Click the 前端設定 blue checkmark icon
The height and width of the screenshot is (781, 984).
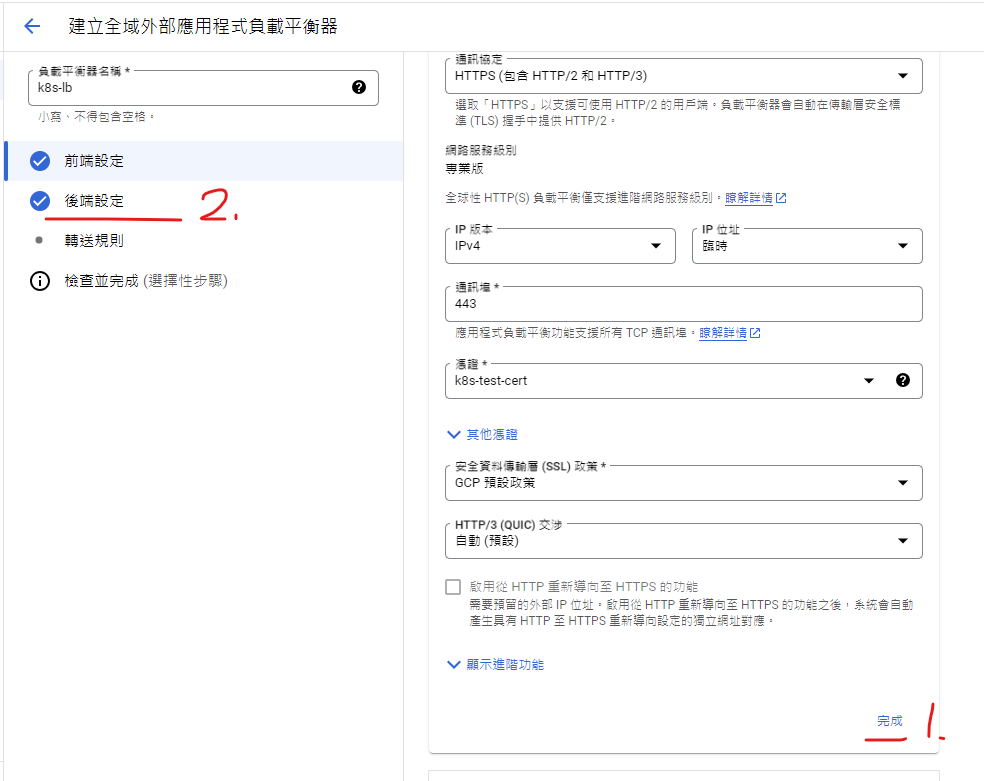tap(40, 161)
